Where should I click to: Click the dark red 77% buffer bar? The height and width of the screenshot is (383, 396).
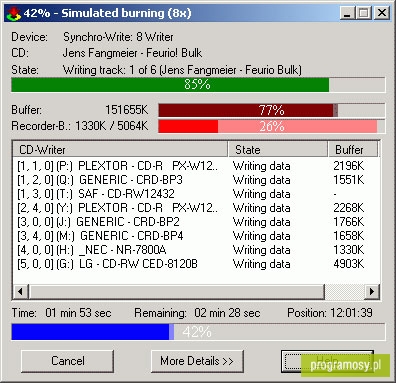(x=271, y=110)
